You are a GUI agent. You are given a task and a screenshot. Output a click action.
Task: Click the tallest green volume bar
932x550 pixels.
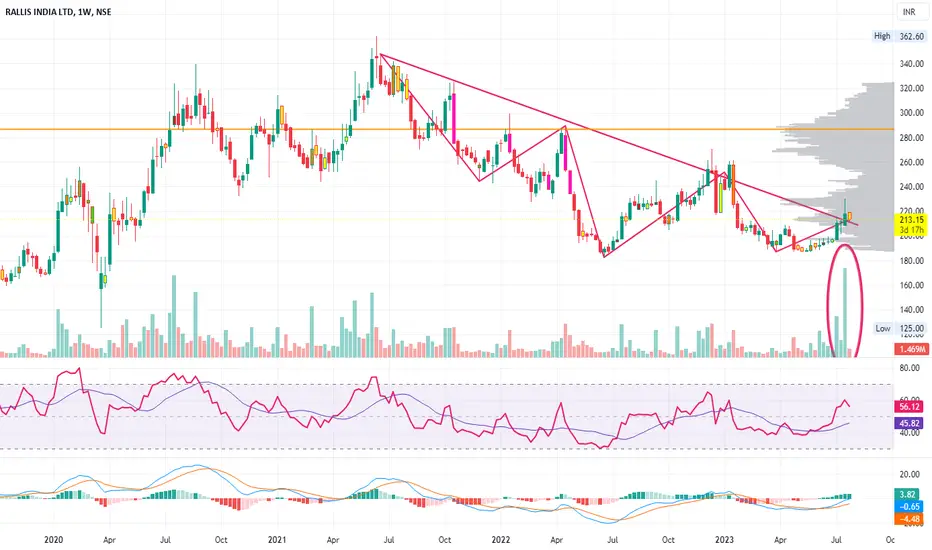pyautogui.click(x=845, y=312)
